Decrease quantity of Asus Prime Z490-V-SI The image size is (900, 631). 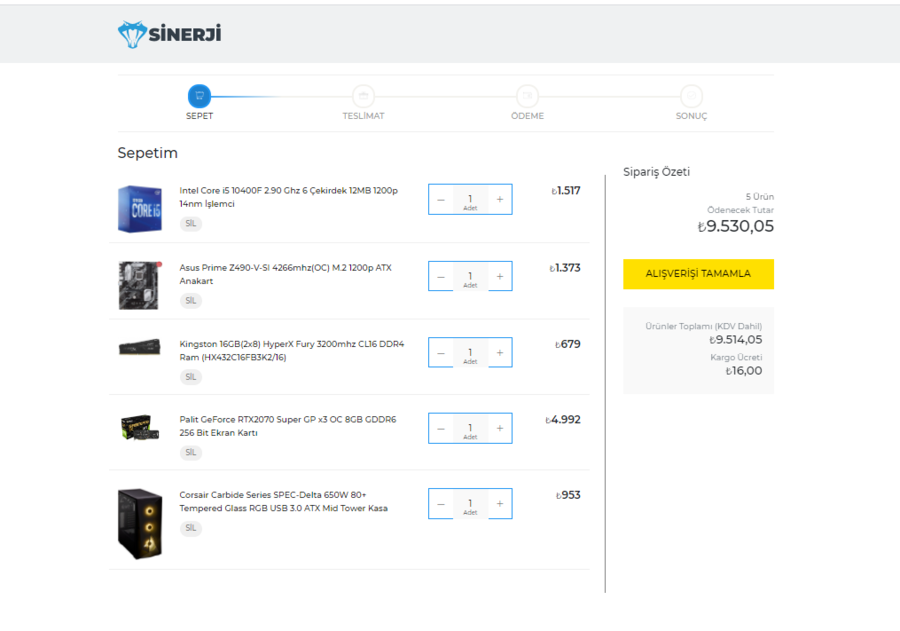pyautogui.click(x=441, y=277)
